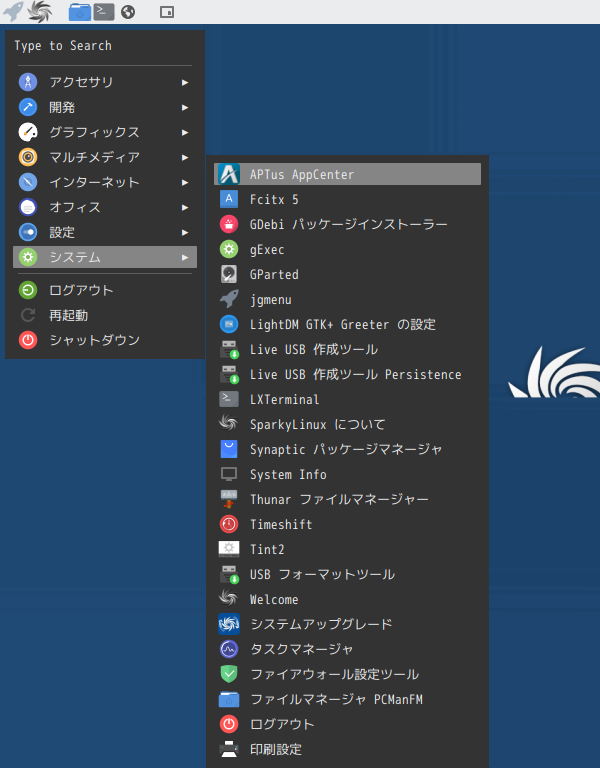Screen dimensions: 600x768
Task: Open Synaptic パッケージマネージャ
Action: tap(347, 449)
